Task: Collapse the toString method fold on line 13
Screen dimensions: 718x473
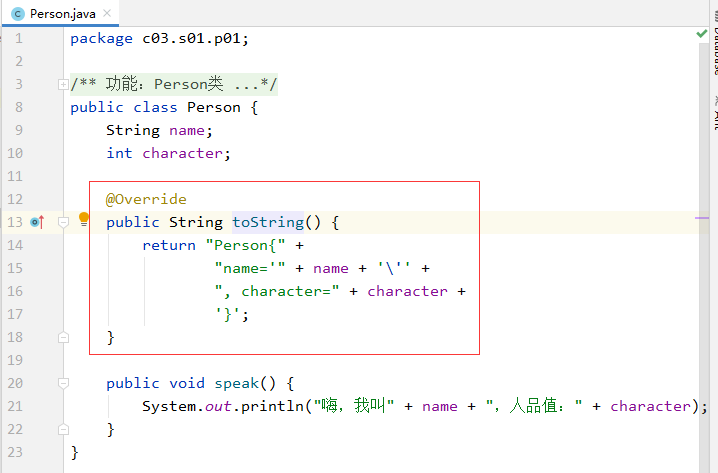Action: point(63,223)
